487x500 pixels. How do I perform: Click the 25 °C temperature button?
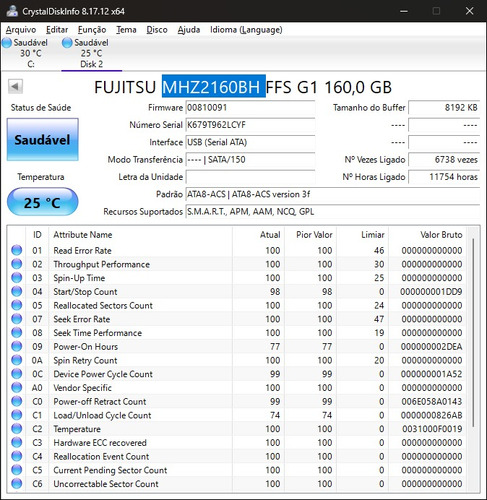coord(43,202)
